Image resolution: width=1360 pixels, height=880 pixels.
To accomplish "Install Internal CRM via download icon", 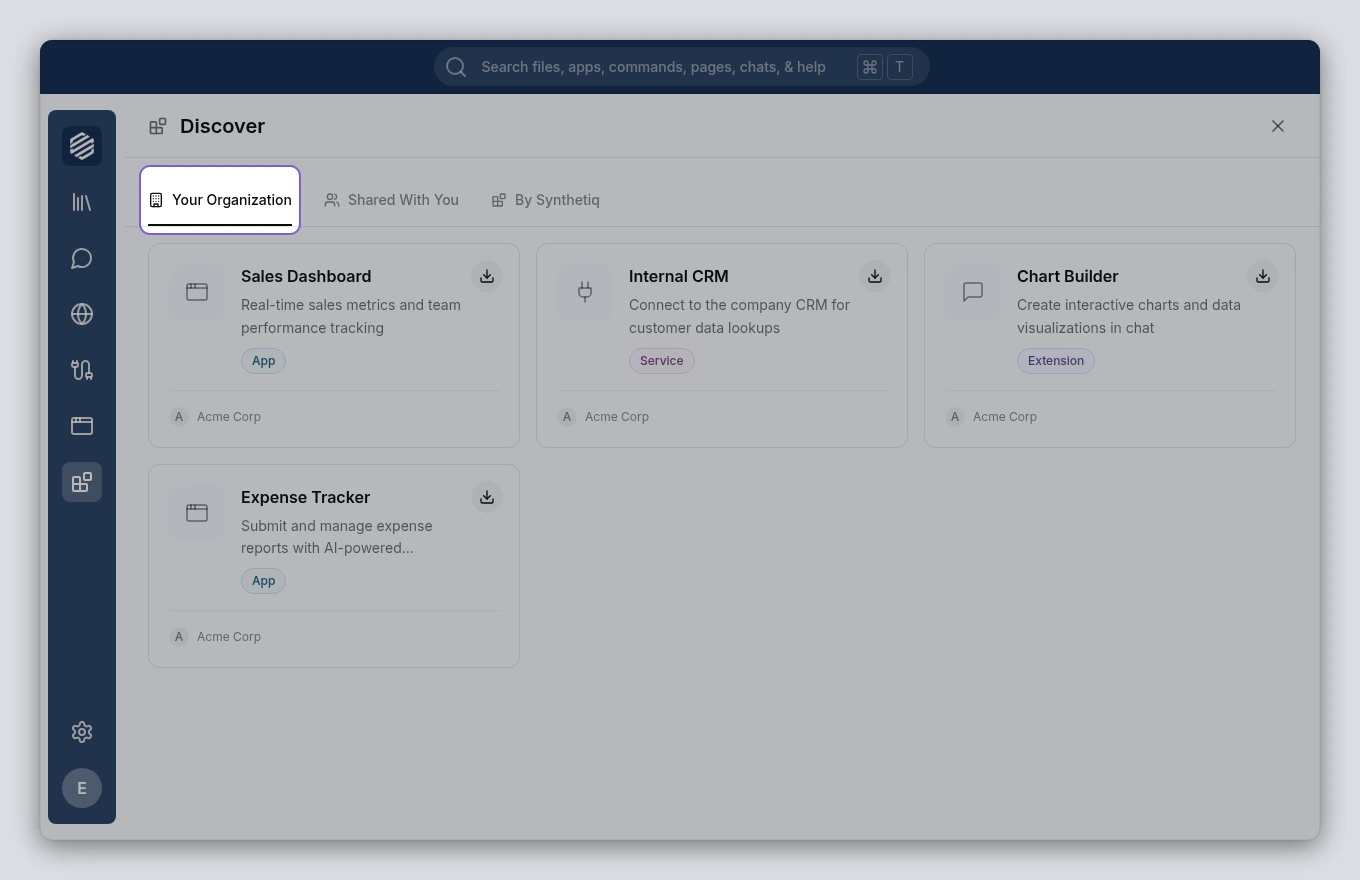I will click(875, 276).
